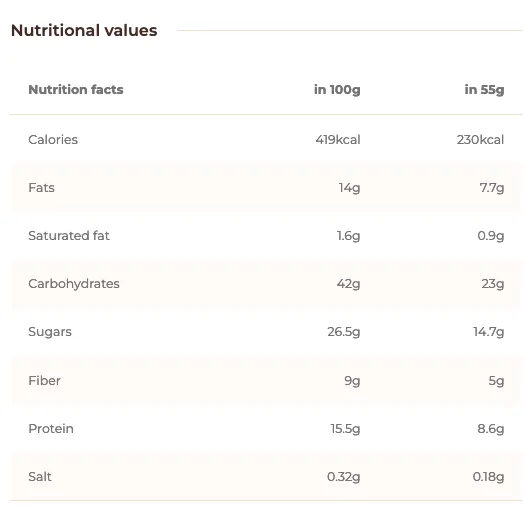The height and width of the screenshot is (524, 524).
Task: Click the 42g carbohydrates value
Action: click(348, 284)
